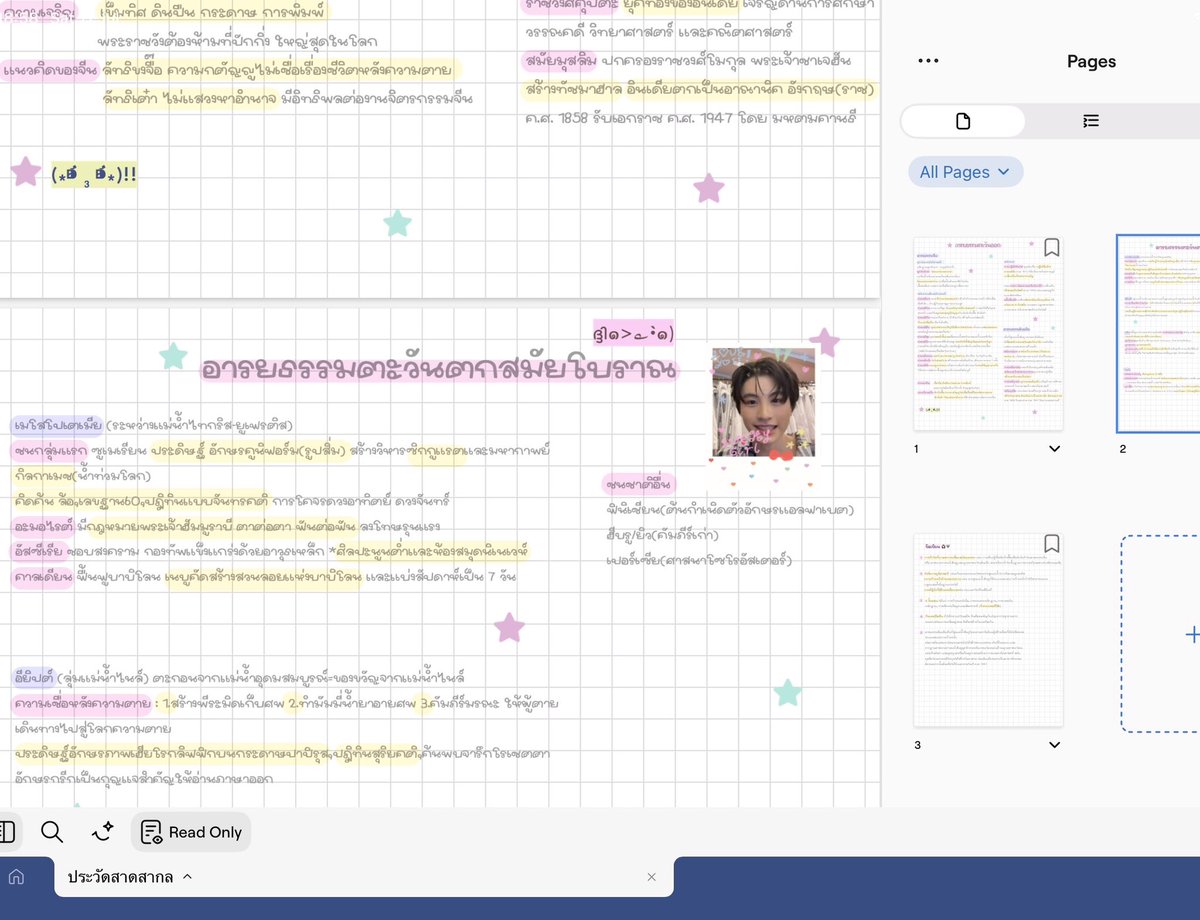This screenshot has width=1200, height=920.
Task: Click the pink heading อารยธรรมตะวันตกสมัยโบราณ
Action: pos(438,369)
